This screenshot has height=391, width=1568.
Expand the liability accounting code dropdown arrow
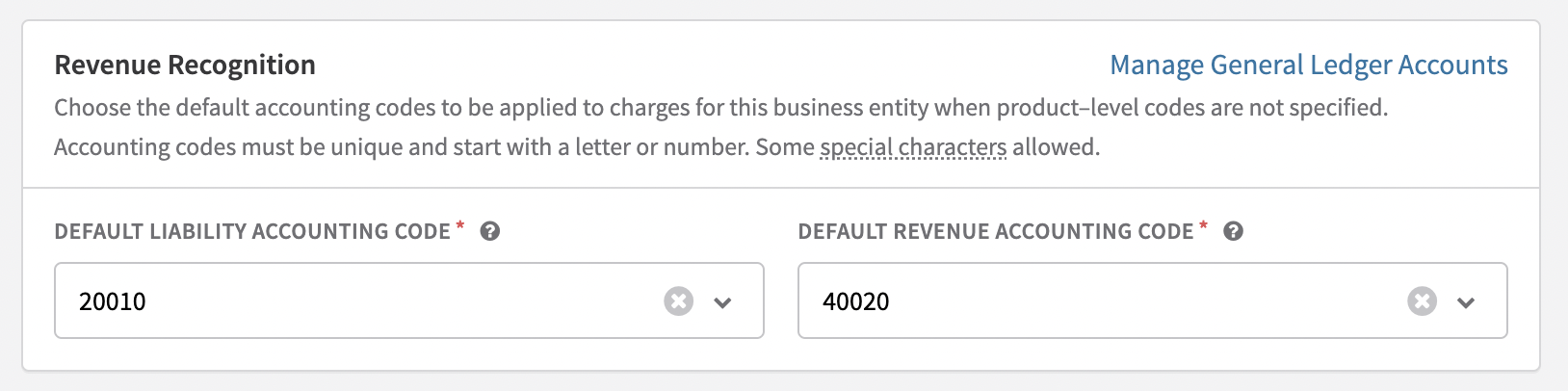pyautogui.click(x=723, y=302)
